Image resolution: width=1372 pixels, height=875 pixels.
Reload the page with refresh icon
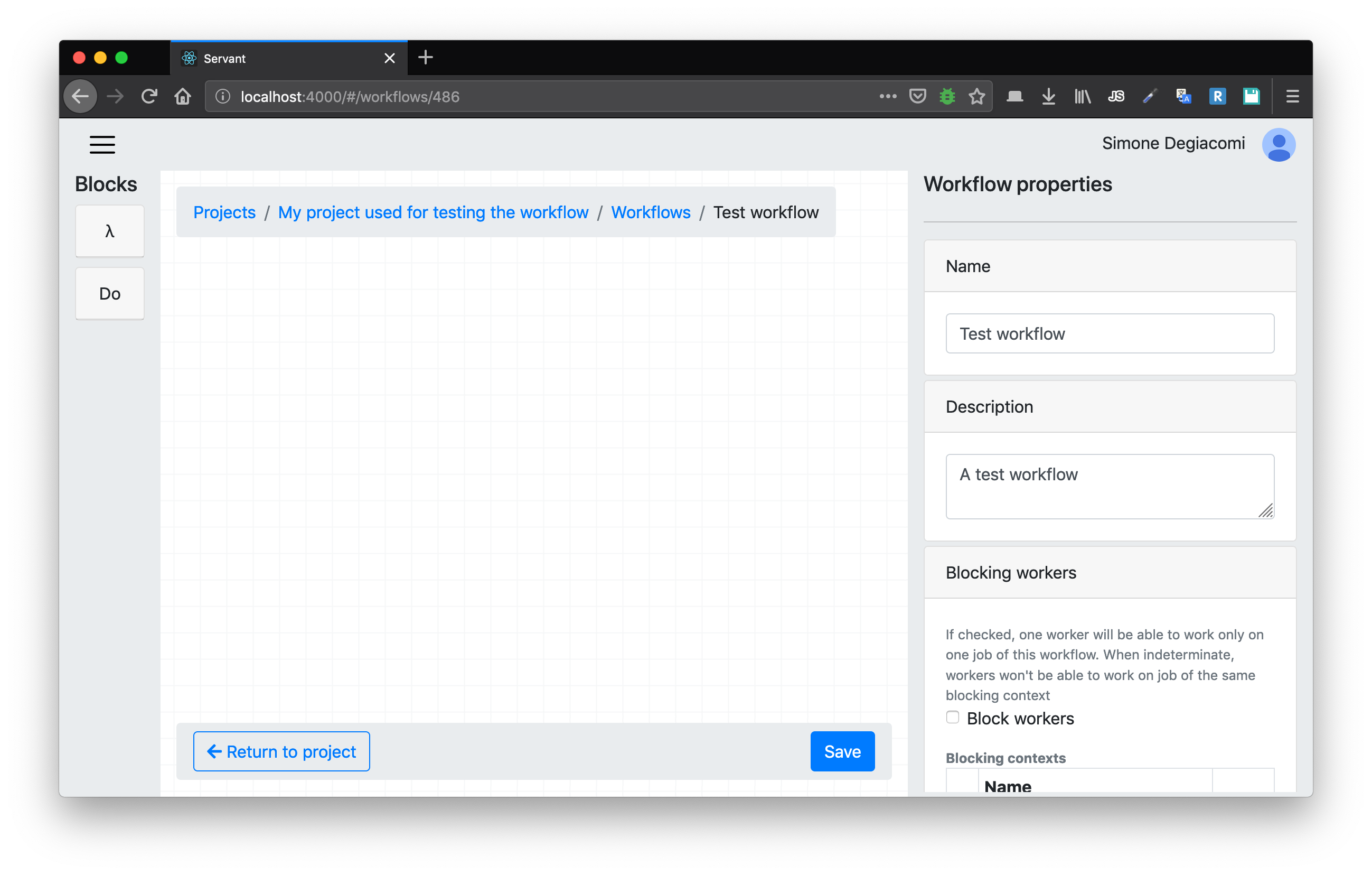click(149, 96)
